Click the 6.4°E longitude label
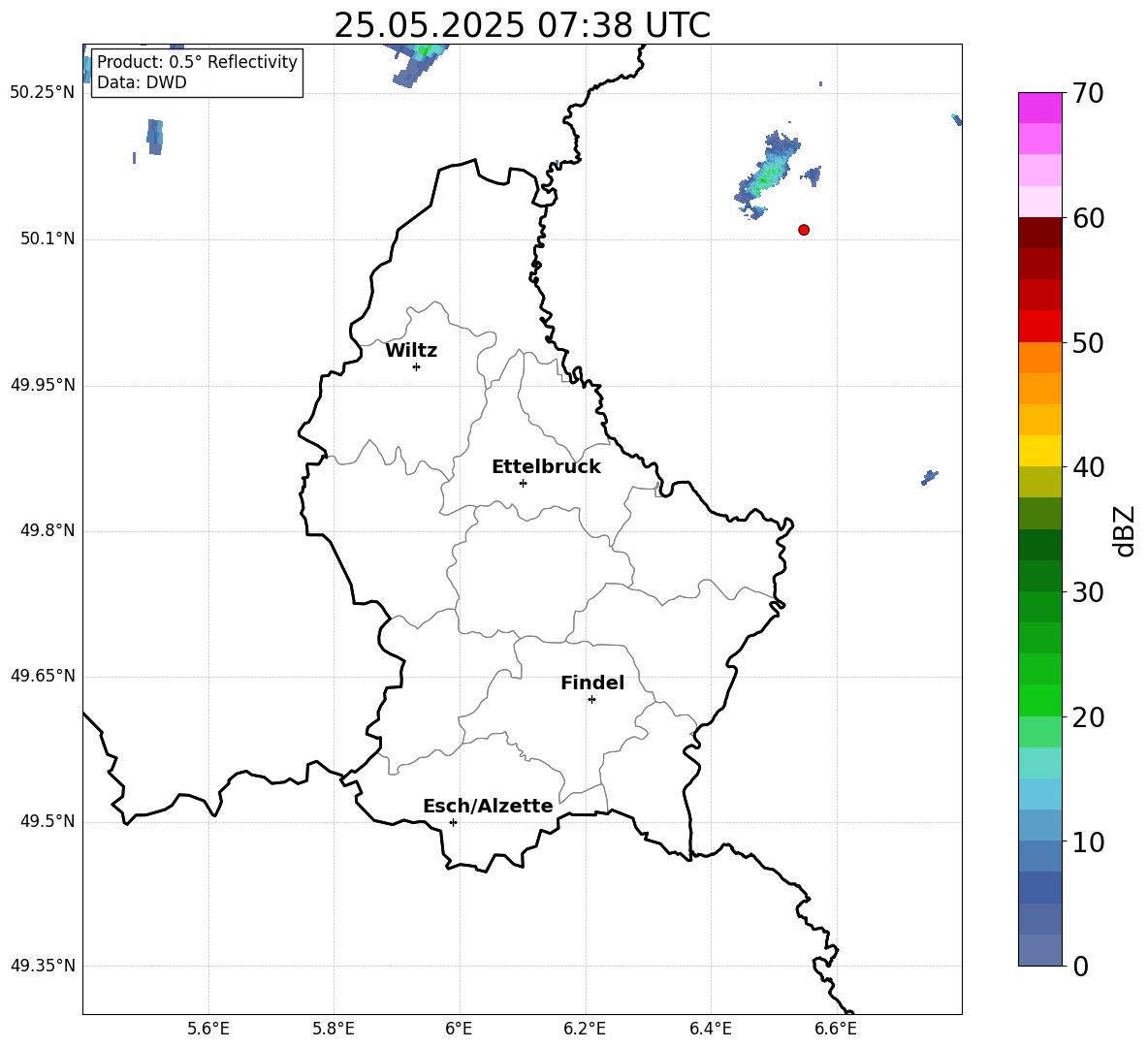The width and height of the screenshot is (1148, 1048). coord(710,1029)
